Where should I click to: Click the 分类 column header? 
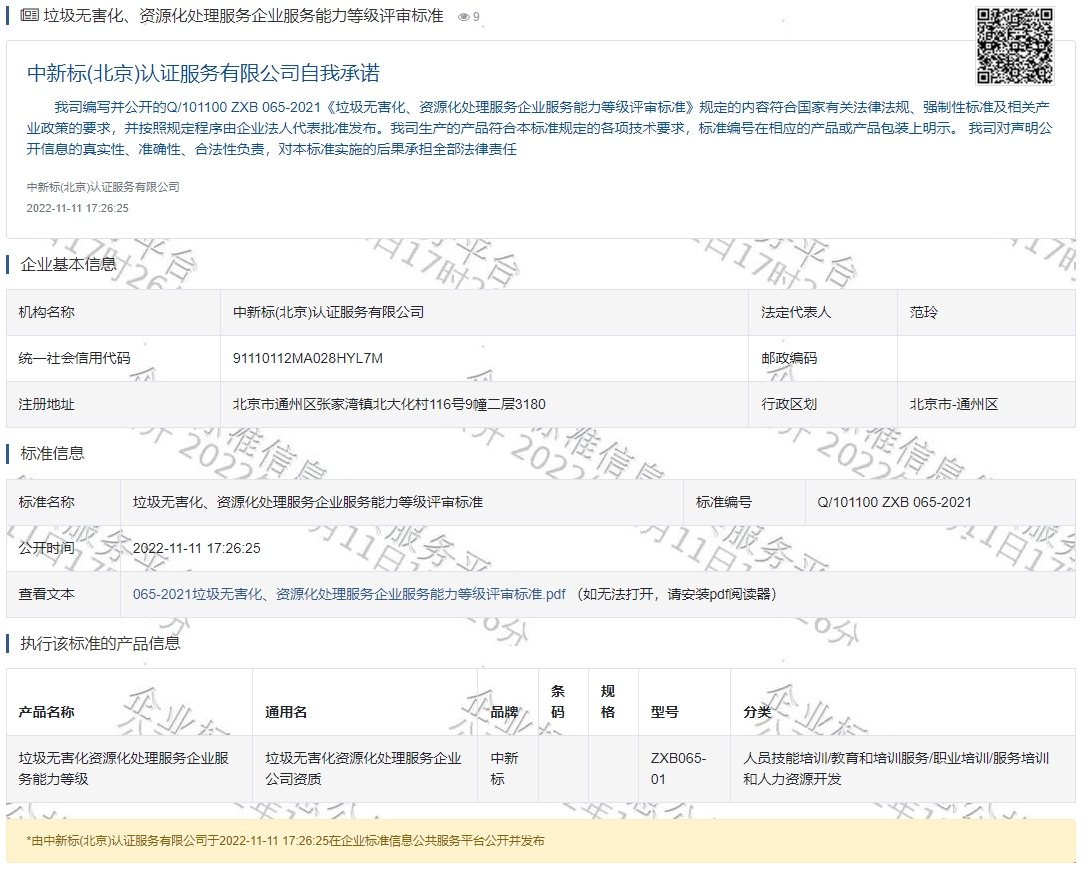pyautogui.click(x=757, y=712)
